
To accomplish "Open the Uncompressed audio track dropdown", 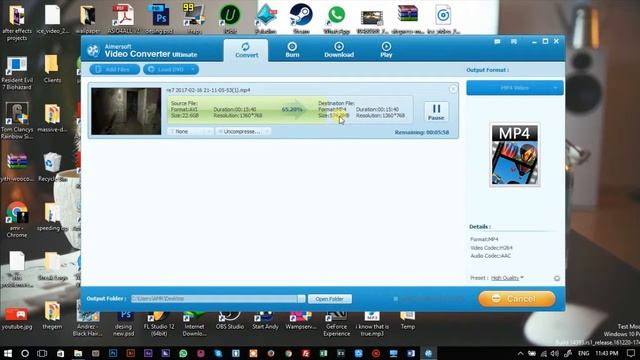I will pos(243,131).
